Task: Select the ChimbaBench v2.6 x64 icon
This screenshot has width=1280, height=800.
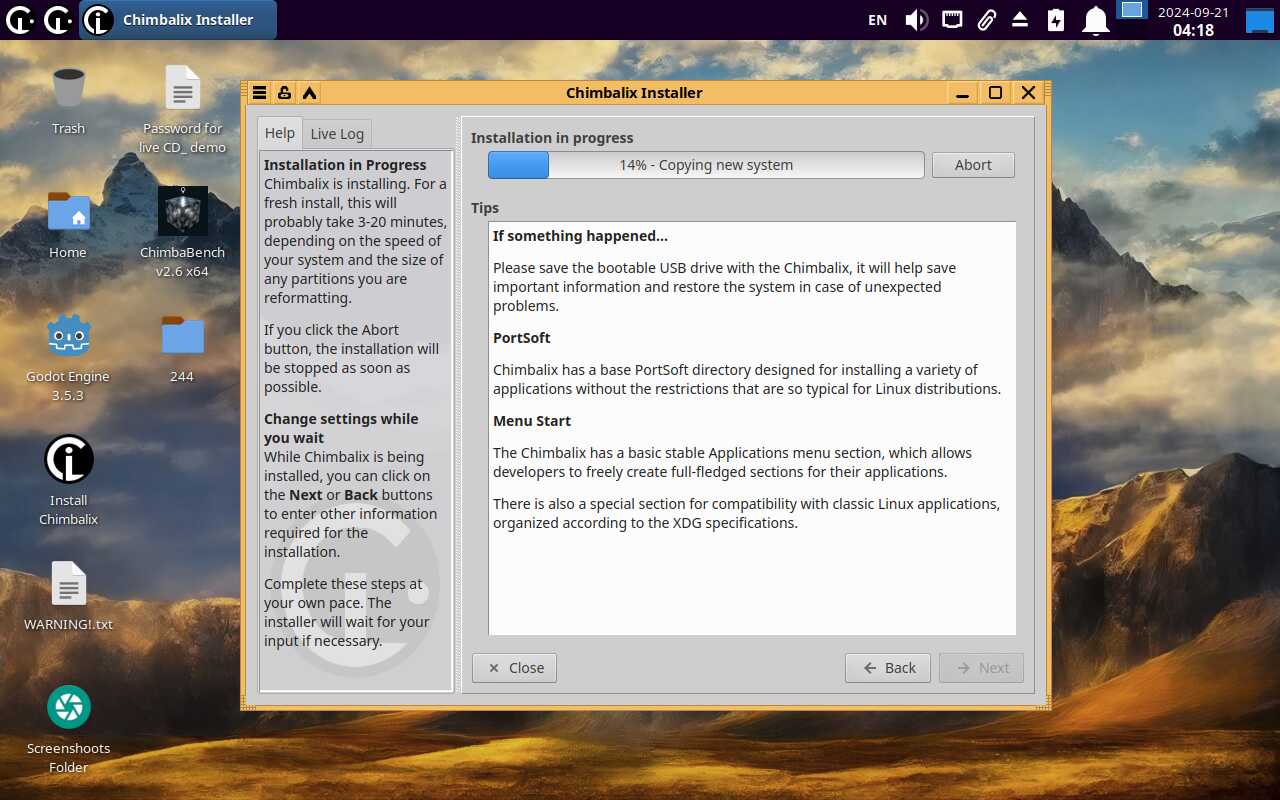Action: point(182,233)
